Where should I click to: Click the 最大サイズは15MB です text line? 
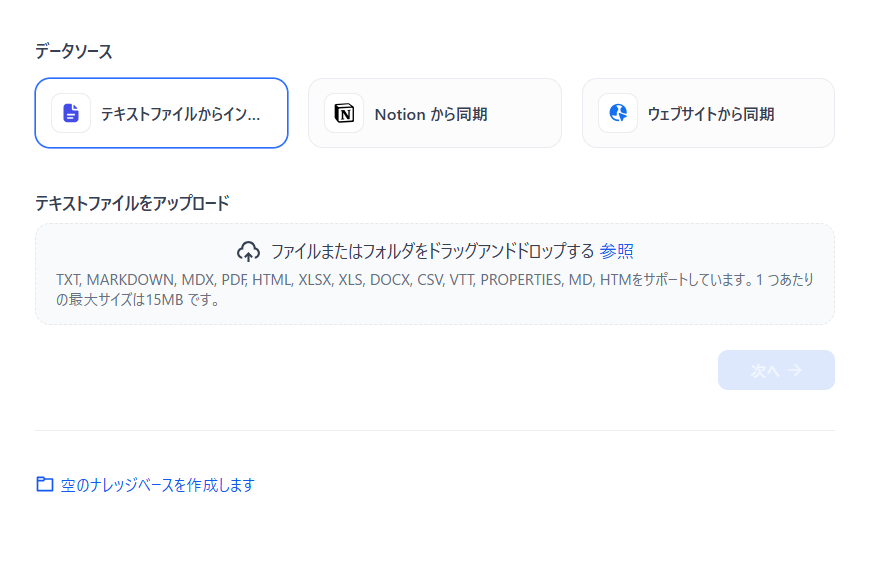pos(137,300)
